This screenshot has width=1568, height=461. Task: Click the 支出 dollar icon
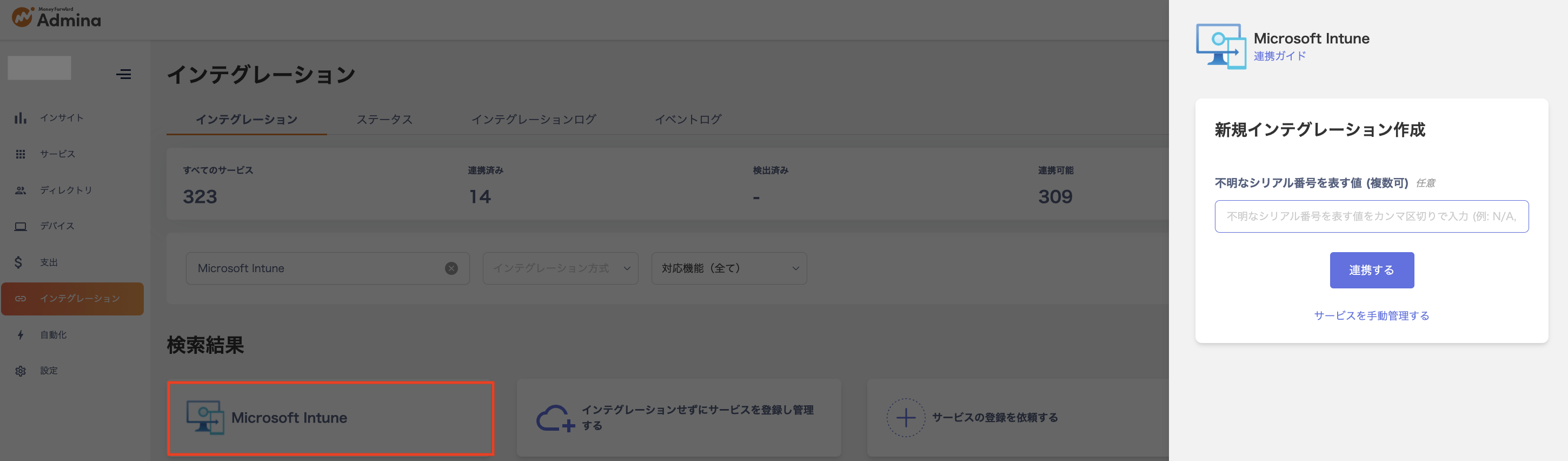point(19,262)
